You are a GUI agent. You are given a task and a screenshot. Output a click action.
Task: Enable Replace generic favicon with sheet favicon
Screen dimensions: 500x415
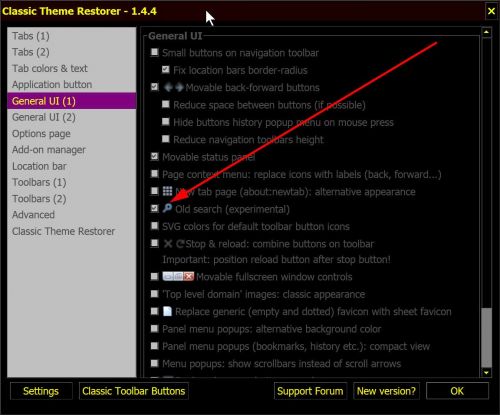pyautogui.click(x=154, y=311)
